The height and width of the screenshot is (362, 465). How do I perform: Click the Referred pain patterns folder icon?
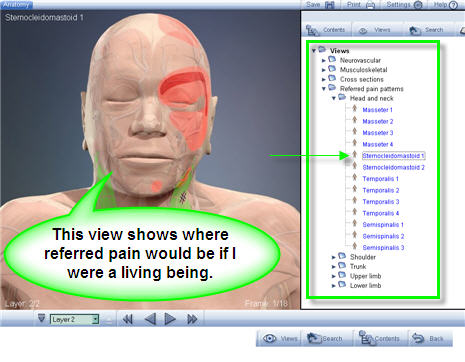click(x=332, y=88)
